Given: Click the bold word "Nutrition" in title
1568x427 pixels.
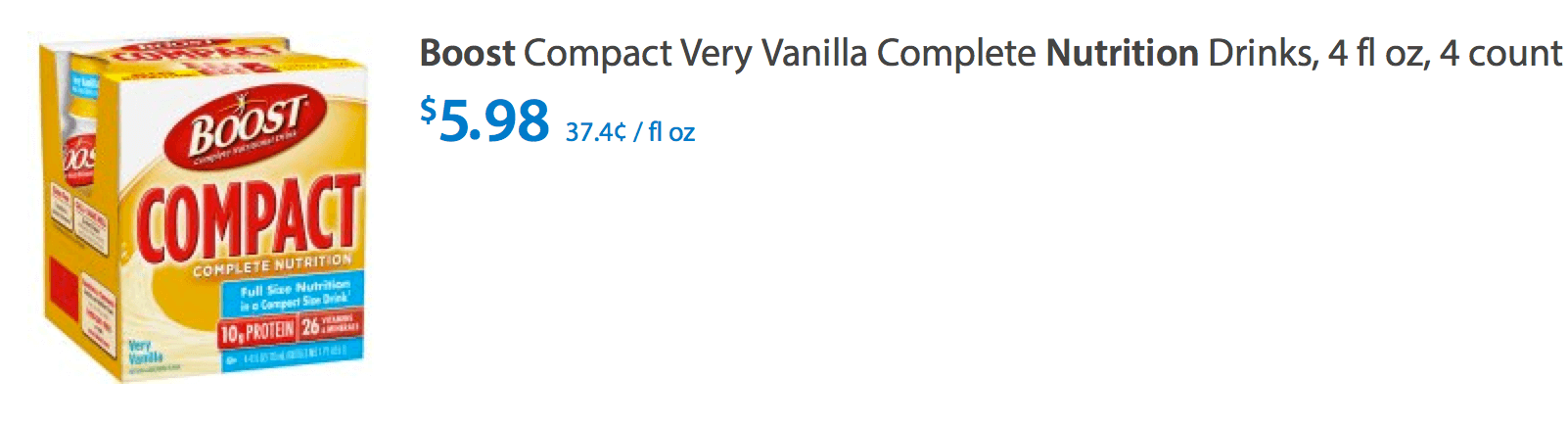Looking at the screenshot, I should 1122,53.
